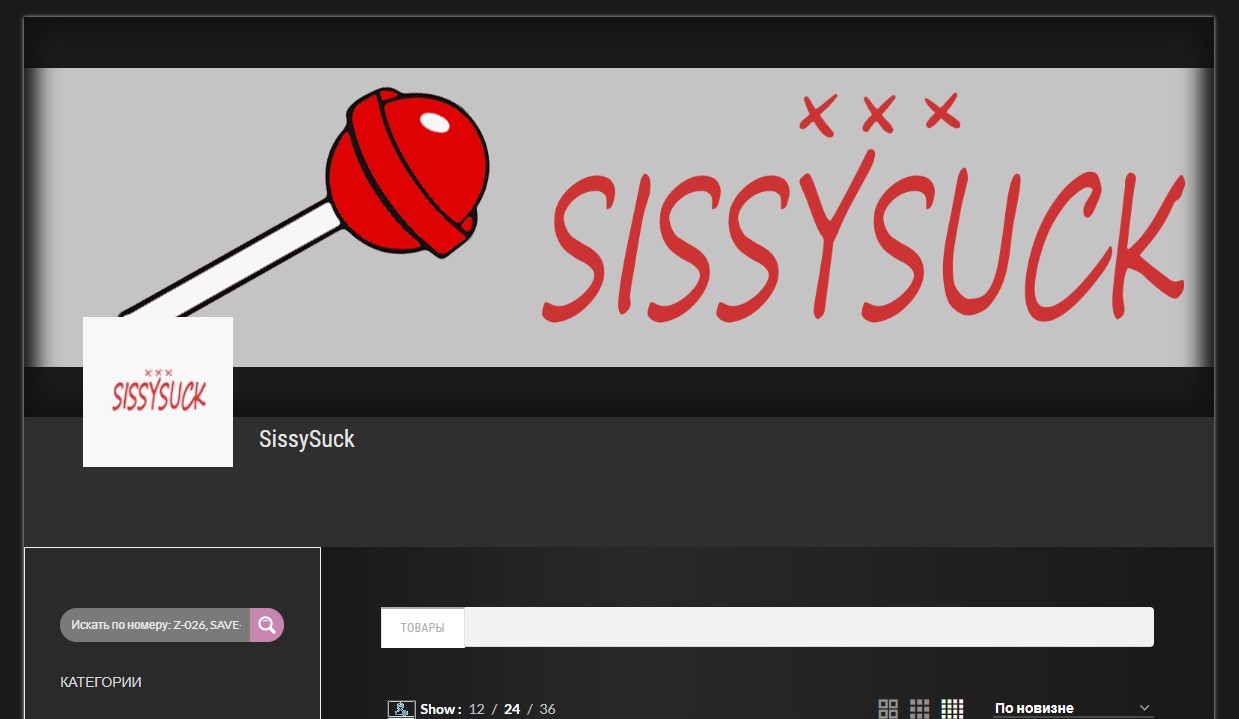Click the Show label text
The width and height of the screenshot is (1239, 719).
pos(440,709)
